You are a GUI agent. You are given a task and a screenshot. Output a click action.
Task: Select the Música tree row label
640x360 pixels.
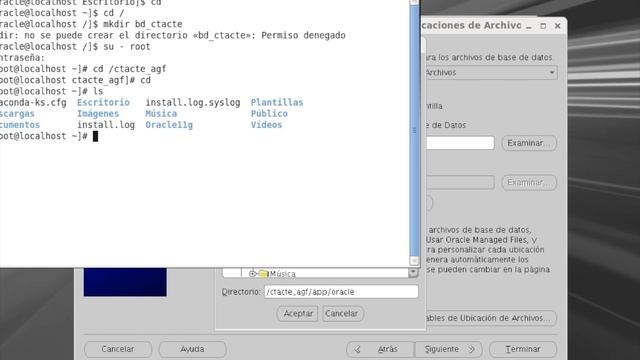click(x=282, y=274)
